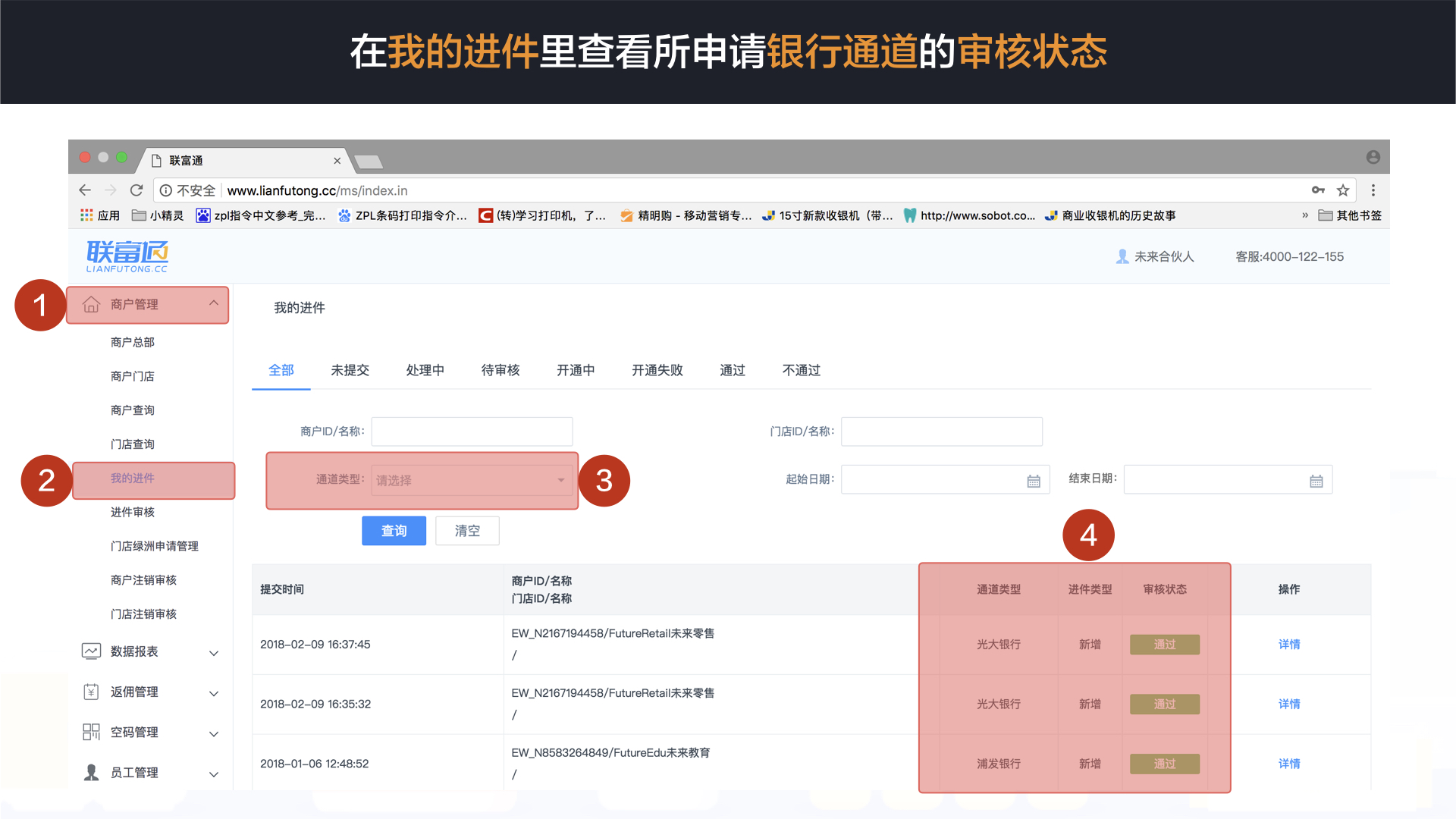This screenshot has height=819, width=1456.
Task: Open the 其他书签 folder
Action: (1350, 215)
